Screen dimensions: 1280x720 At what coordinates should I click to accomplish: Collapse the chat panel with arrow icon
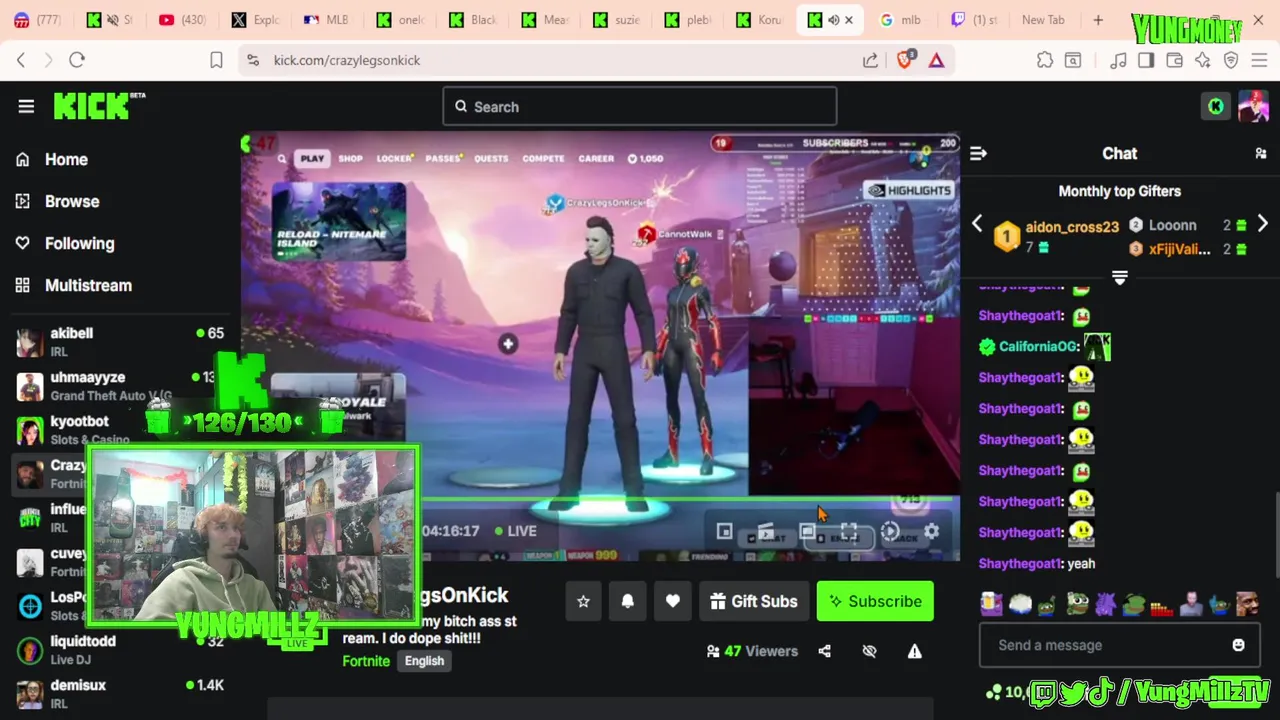point(978,153)
